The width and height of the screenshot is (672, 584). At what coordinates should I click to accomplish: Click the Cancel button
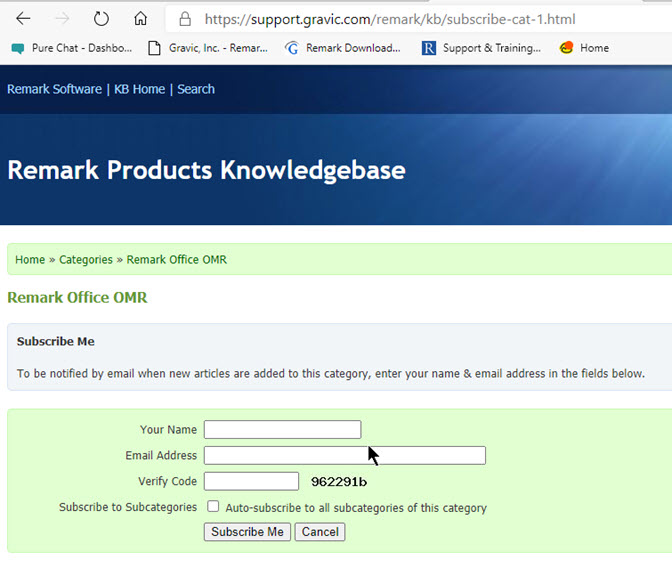[320, 532]
